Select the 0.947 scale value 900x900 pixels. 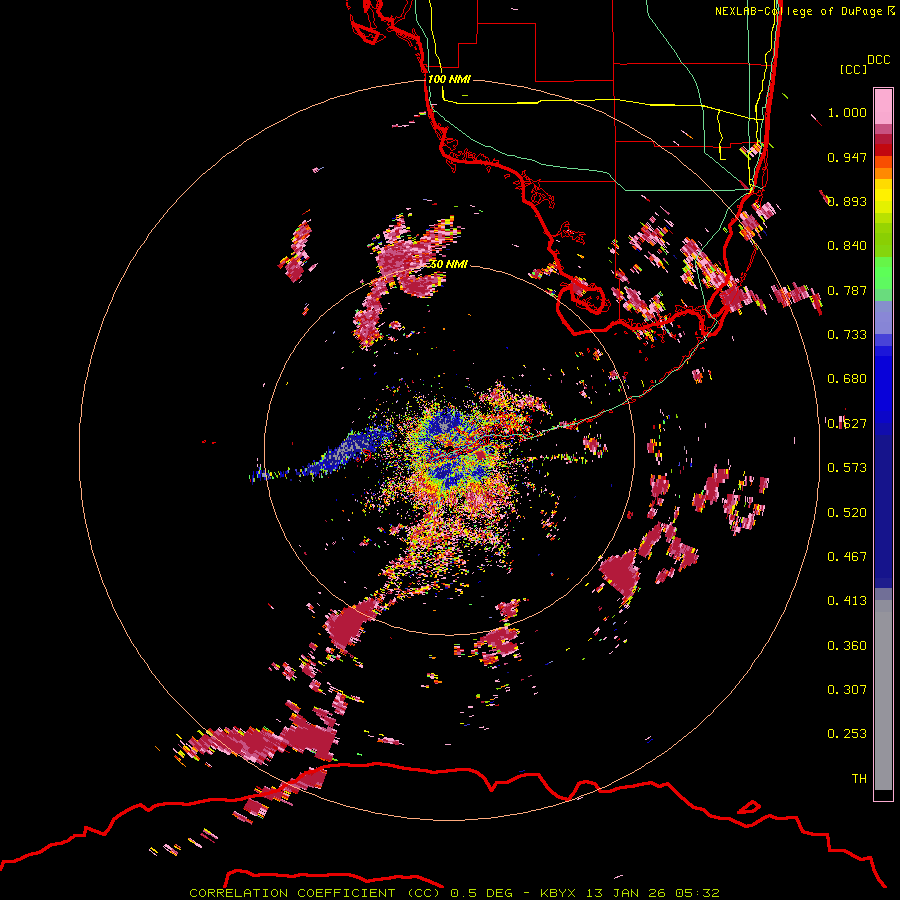tap(847, 157)
